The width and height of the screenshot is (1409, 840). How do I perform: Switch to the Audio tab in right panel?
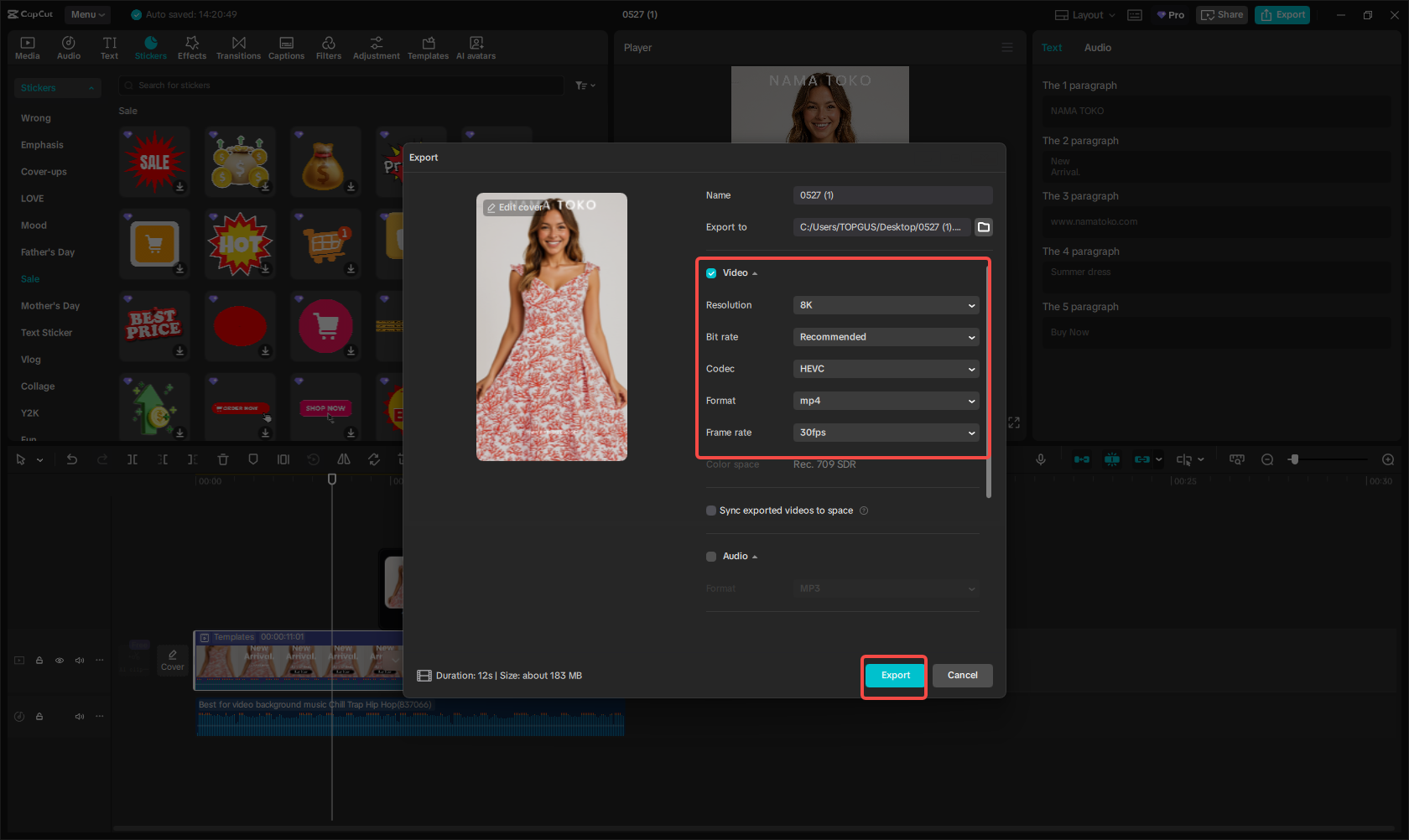pos(1097,47)
